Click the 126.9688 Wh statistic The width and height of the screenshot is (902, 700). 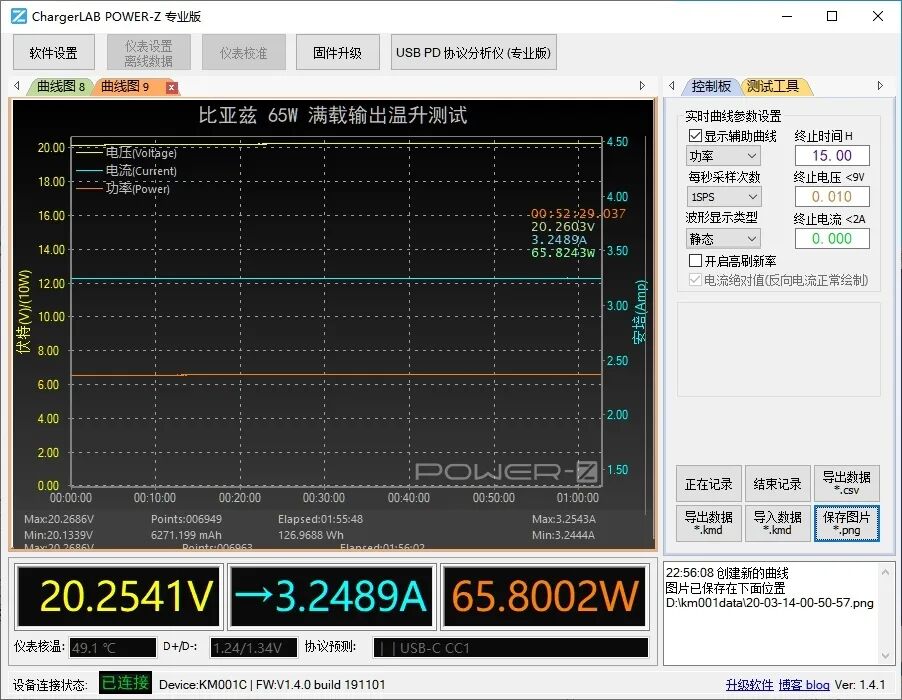(311, 535)
